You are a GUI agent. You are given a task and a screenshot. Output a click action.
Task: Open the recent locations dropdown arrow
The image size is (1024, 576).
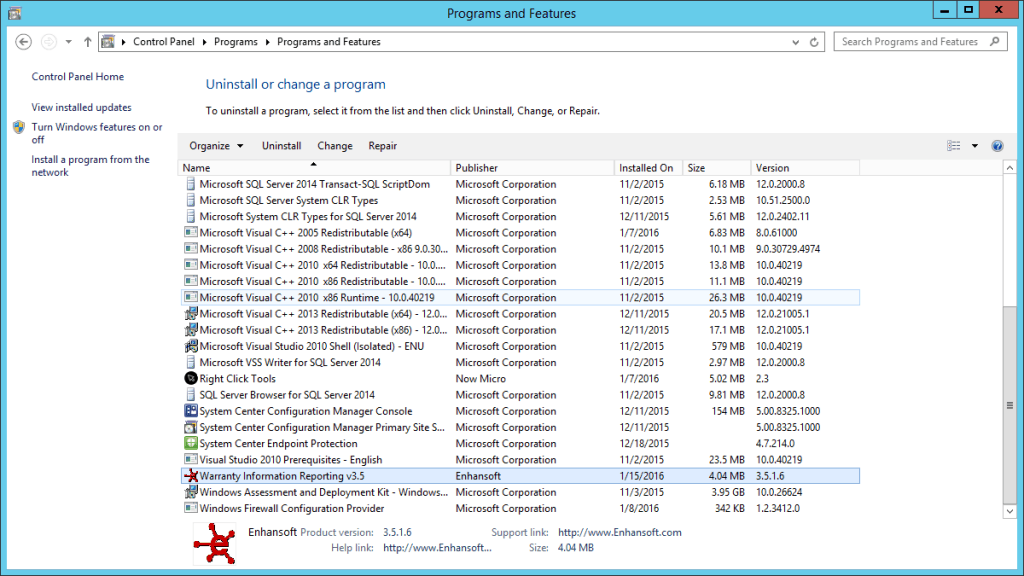point(69,42)
